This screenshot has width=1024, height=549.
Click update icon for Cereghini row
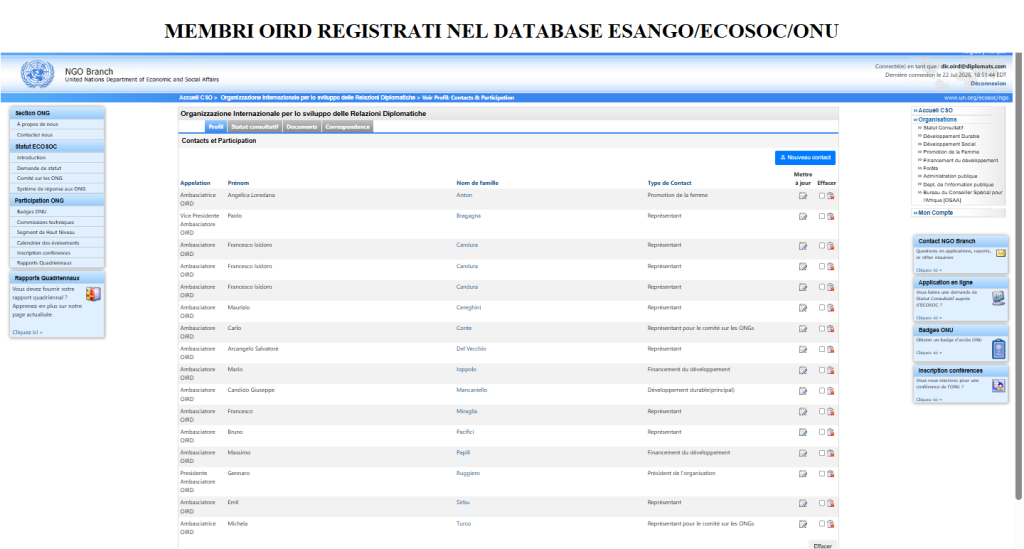click(x=803, y=308)
